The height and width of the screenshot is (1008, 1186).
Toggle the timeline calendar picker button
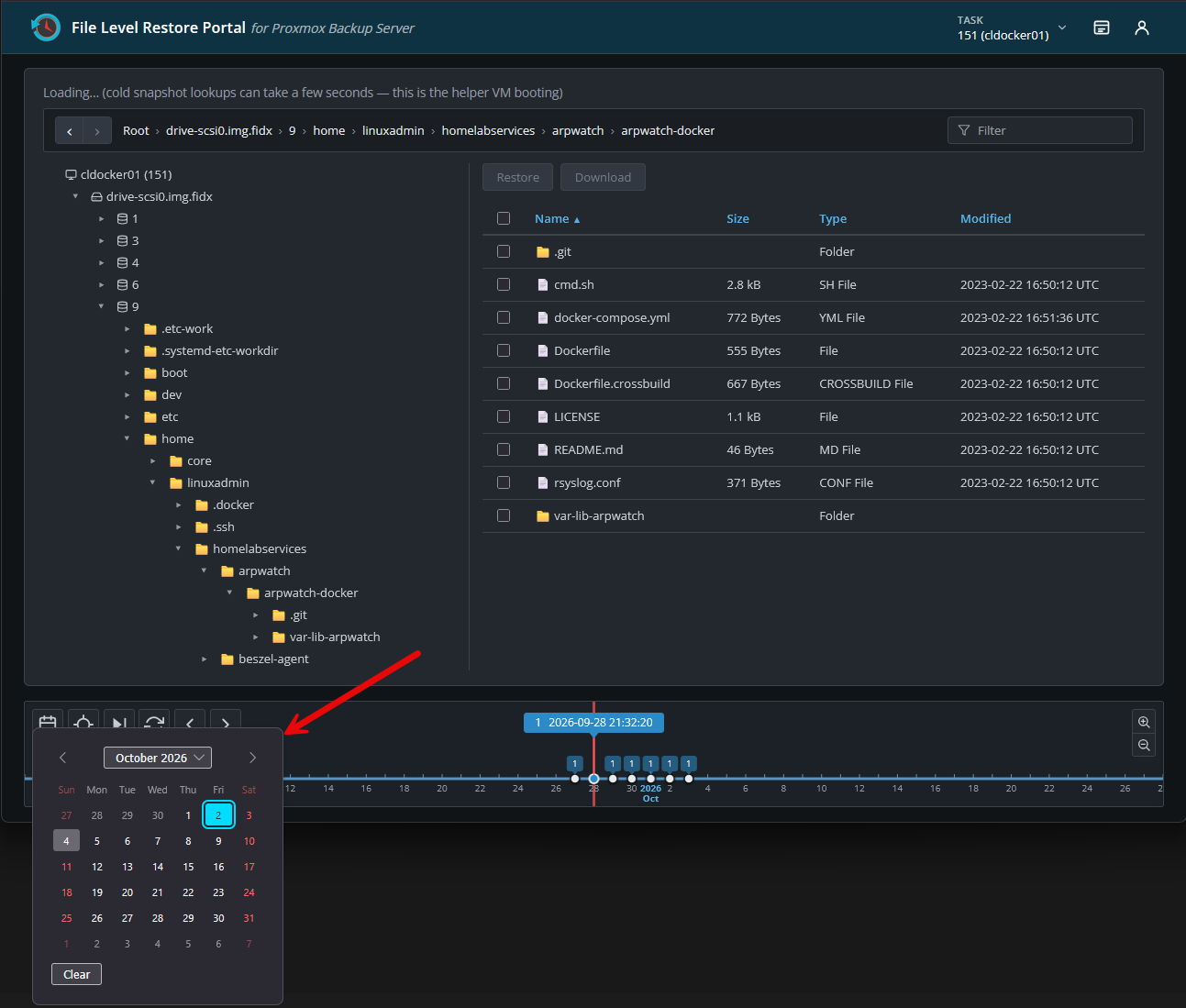pyautogui.click(x=48, y=721)
